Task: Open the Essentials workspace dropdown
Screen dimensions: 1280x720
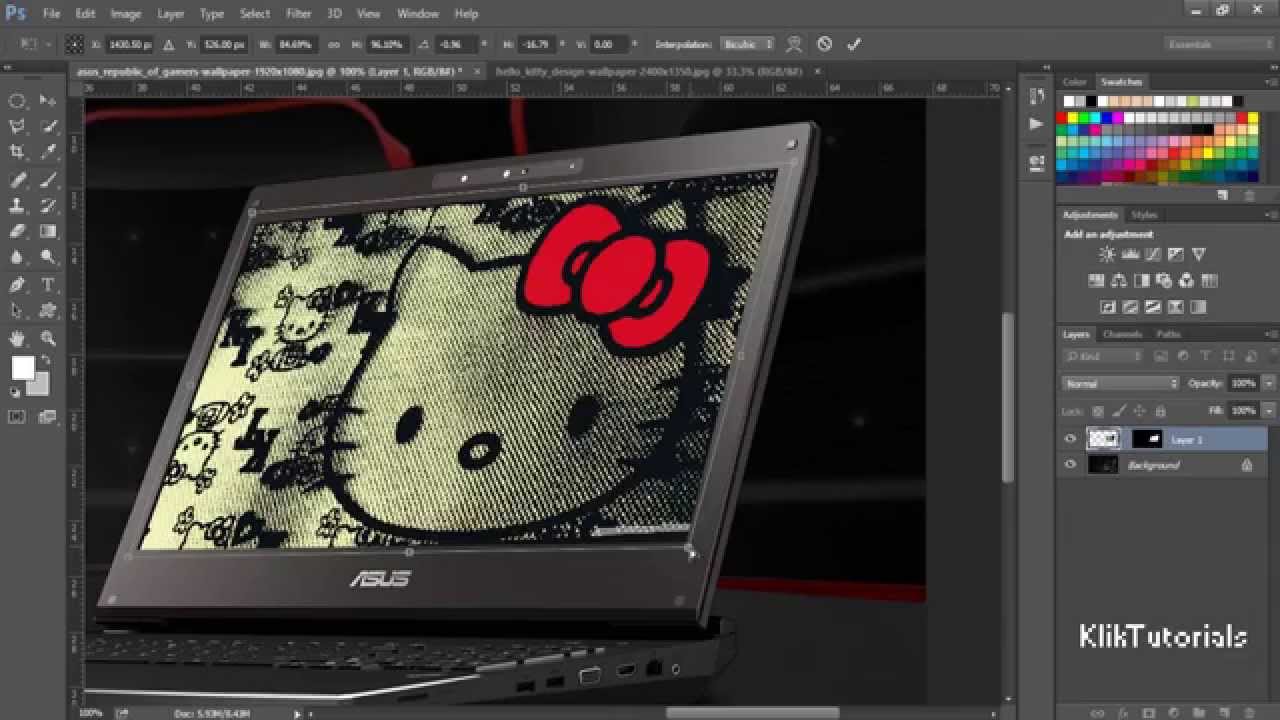Action: tap(1220, 44)
